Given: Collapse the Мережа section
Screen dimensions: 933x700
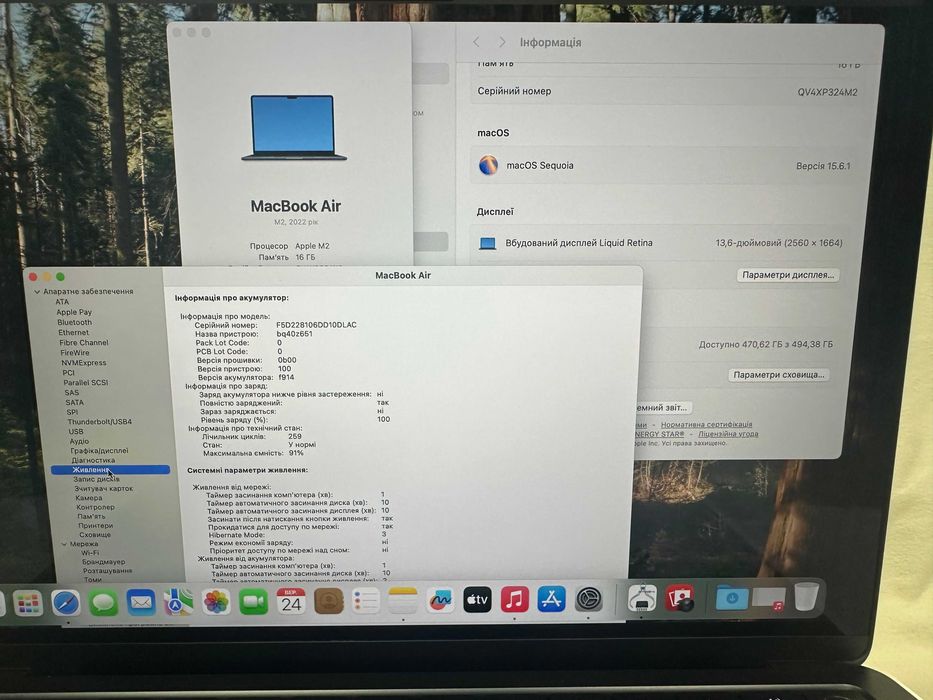Looking at the screenshot, I should click(64, 544).
